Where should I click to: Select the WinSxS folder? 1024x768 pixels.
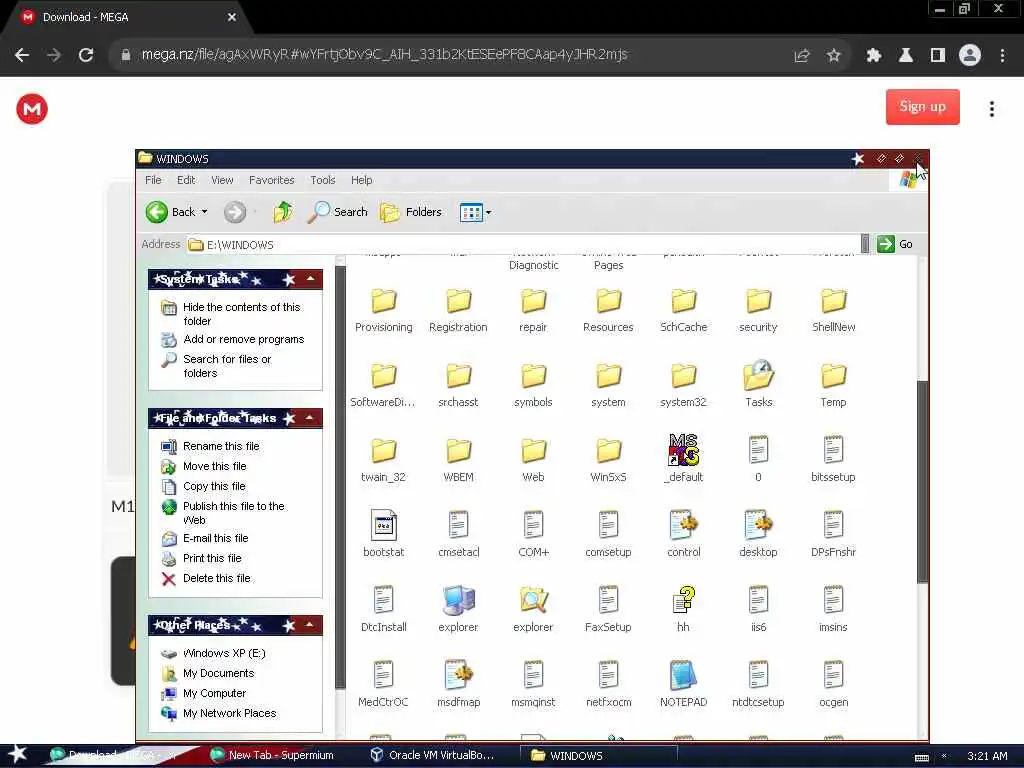(608, 460)
